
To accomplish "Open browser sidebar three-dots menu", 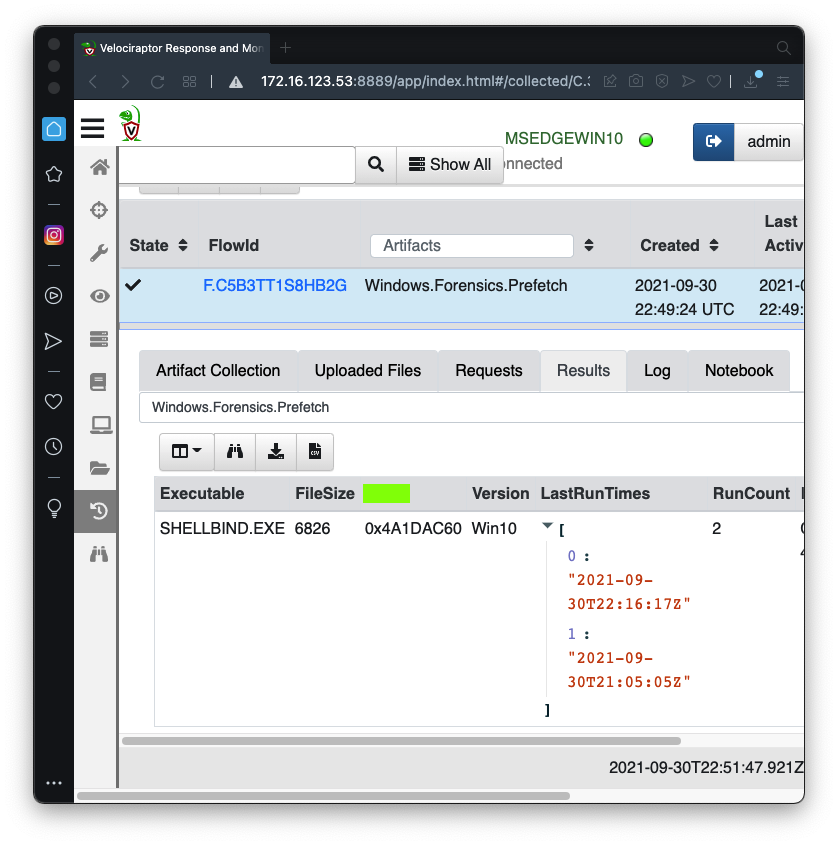I will pyautogui.click(x=54, y=783).
